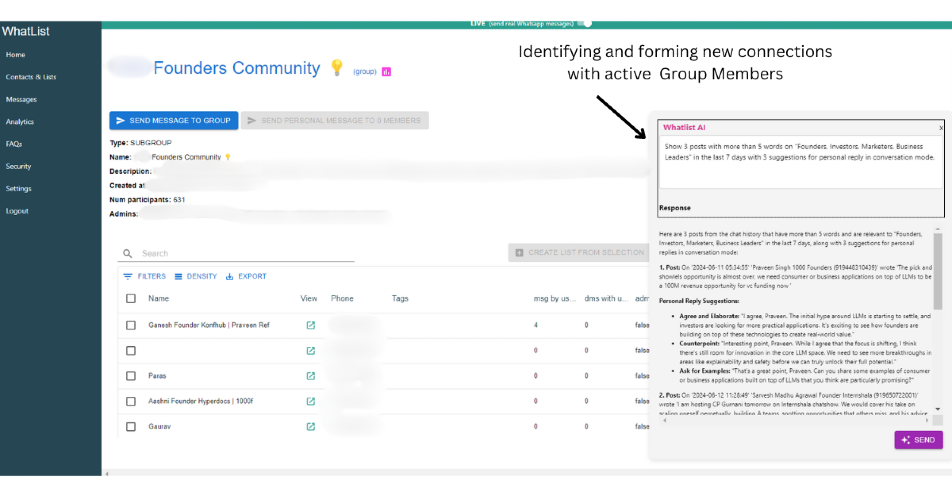Check the Paras row checkbox
Image resolution: width=952 pixels, height=500 pixels.
tap(131, 376)
